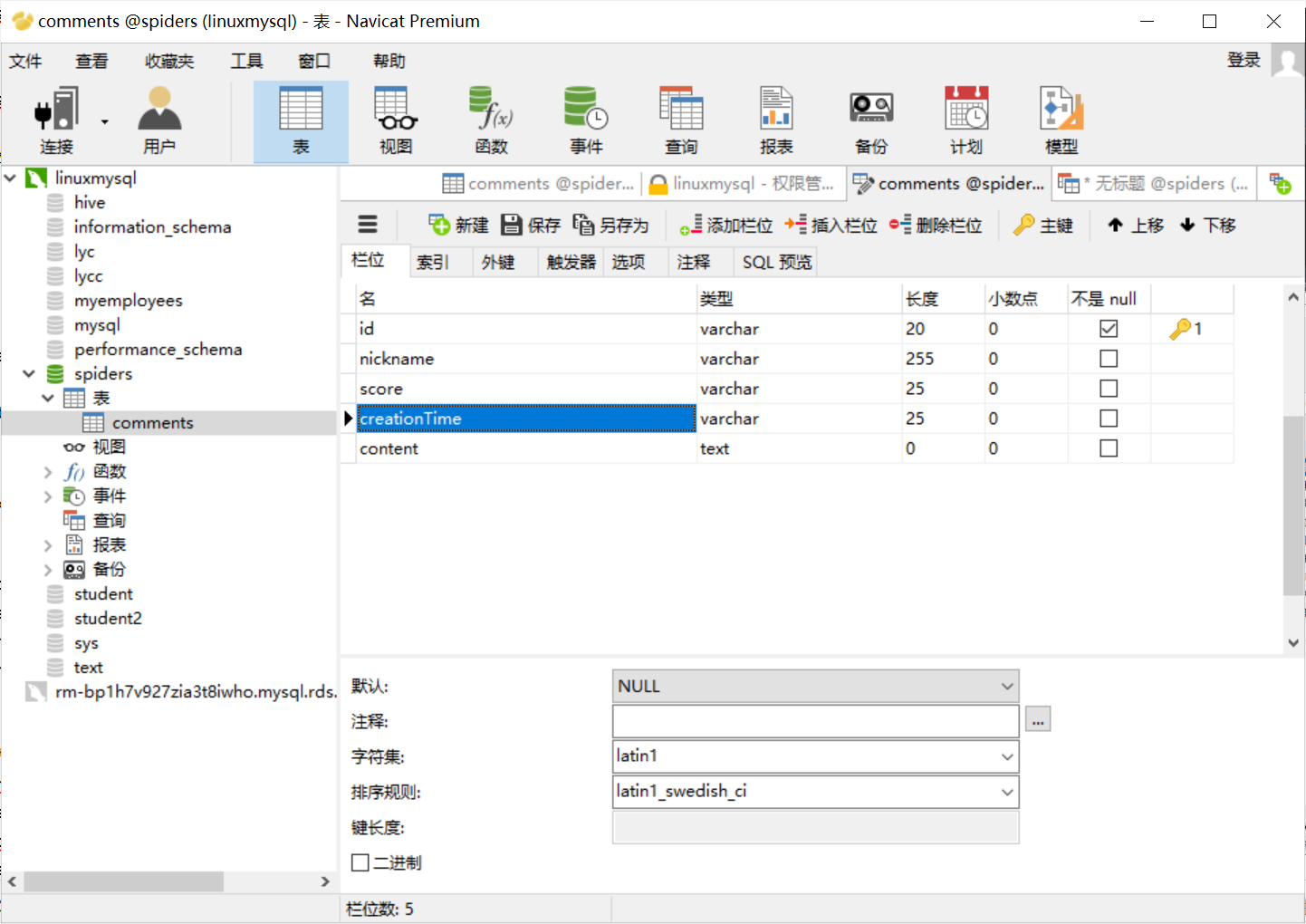The height and width of the screenshot is (924, 1306).
Task: Click the hamburger menu icon in designer toolbar
Action: (368, 225)
